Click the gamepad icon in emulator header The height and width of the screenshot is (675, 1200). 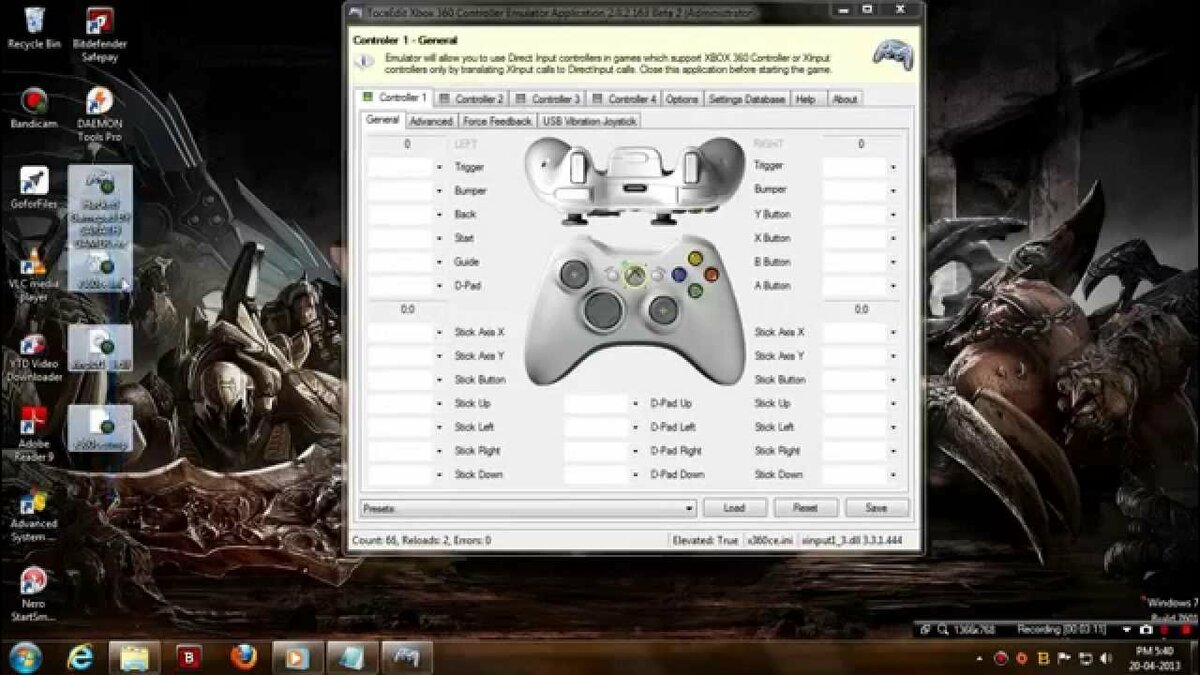coord(892,53)
